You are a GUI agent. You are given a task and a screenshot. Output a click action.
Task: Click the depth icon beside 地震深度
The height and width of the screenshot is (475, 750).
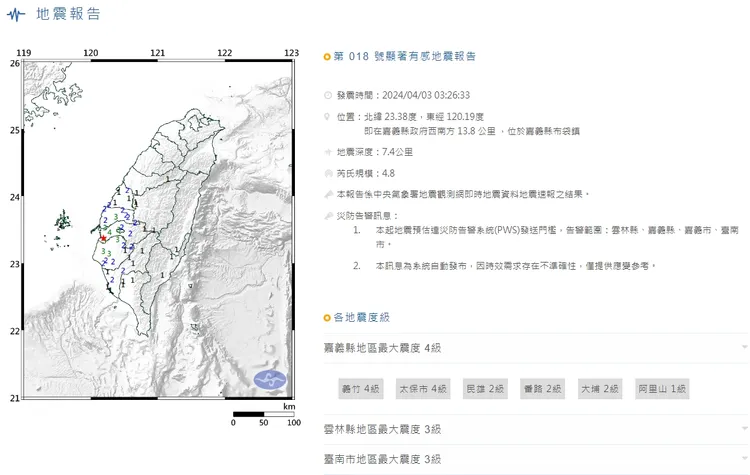[x=328, y=152]
